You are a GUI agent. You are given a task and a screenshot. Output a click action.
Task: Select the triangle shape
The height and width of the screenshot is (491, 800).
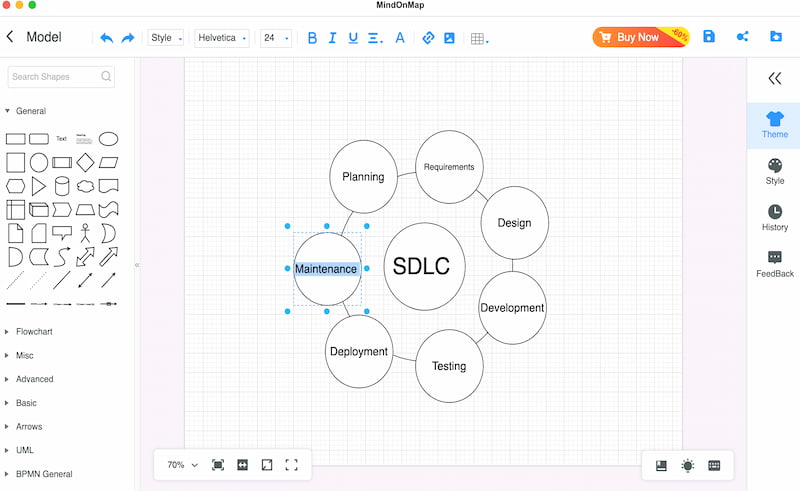pyautogui.click(x=39, y=186)
